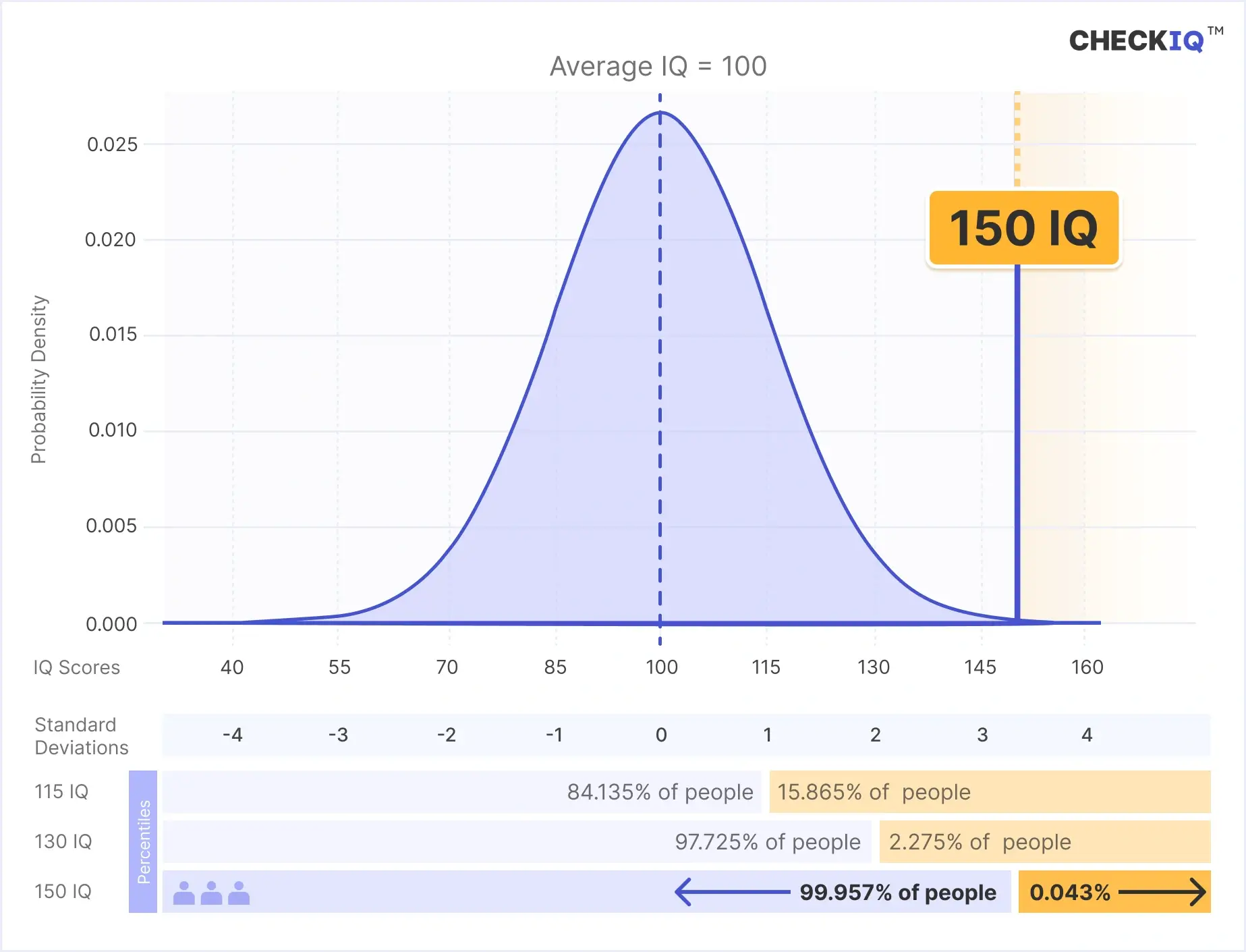Click the peak of the bell curve
The image size is (1246, 952).
[660, 113]
